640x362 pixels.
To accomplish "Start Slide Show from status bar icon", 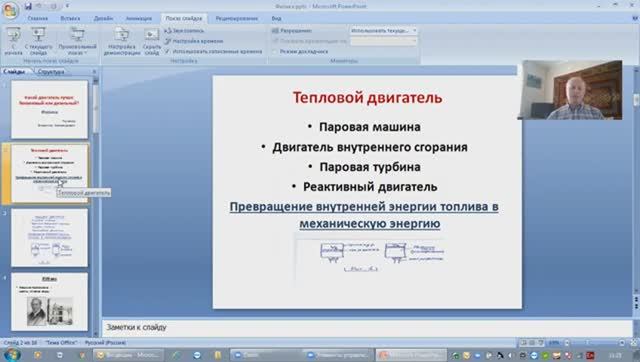I will [x=540, y=343].
